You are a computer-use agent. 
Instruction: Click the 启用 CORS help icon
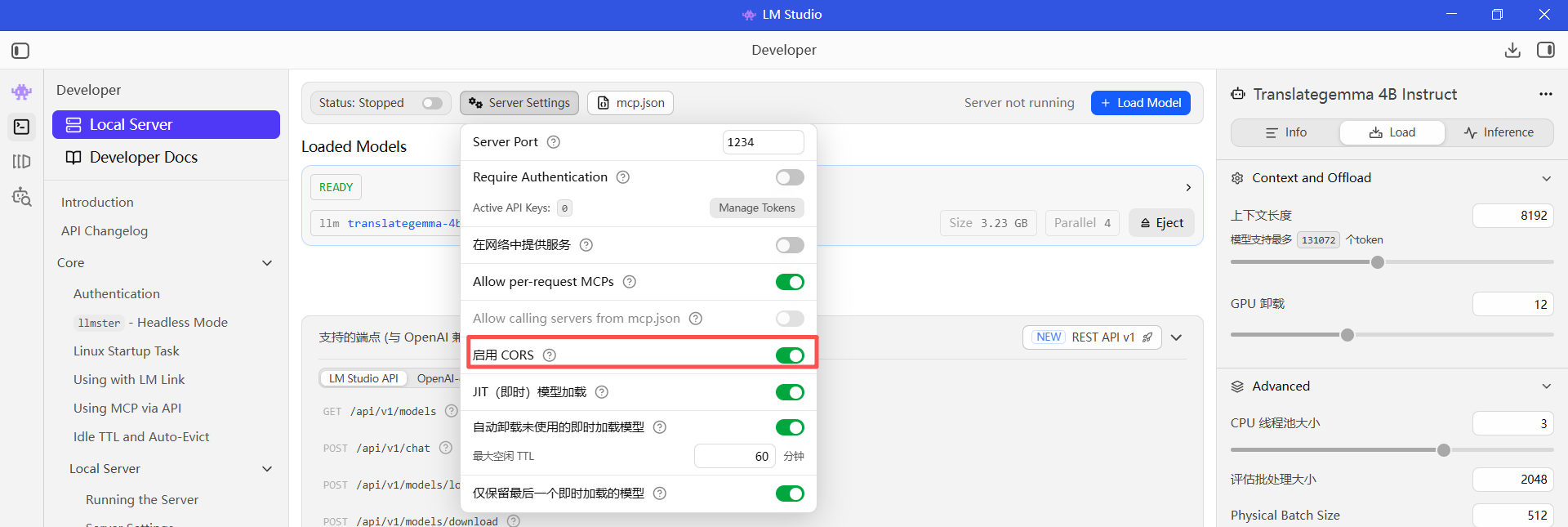[x=550, y=355]
